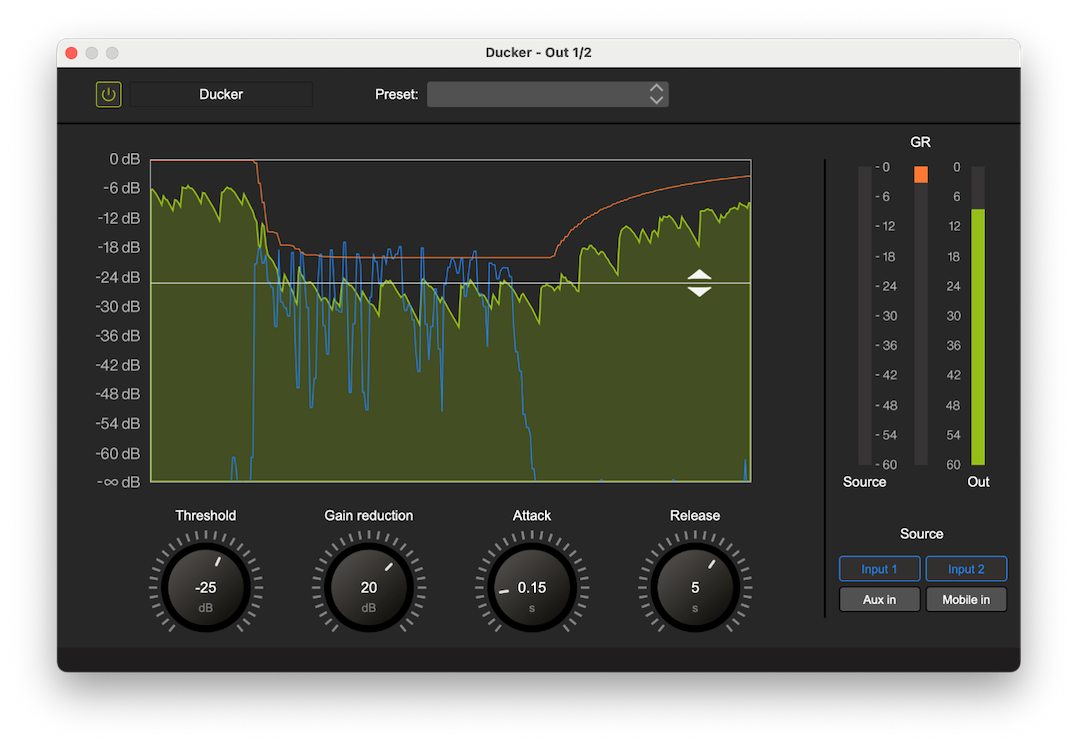This screenshot has height=750, width=1080.
Task: Click the Ducker name field
Action: pos(220,93)
